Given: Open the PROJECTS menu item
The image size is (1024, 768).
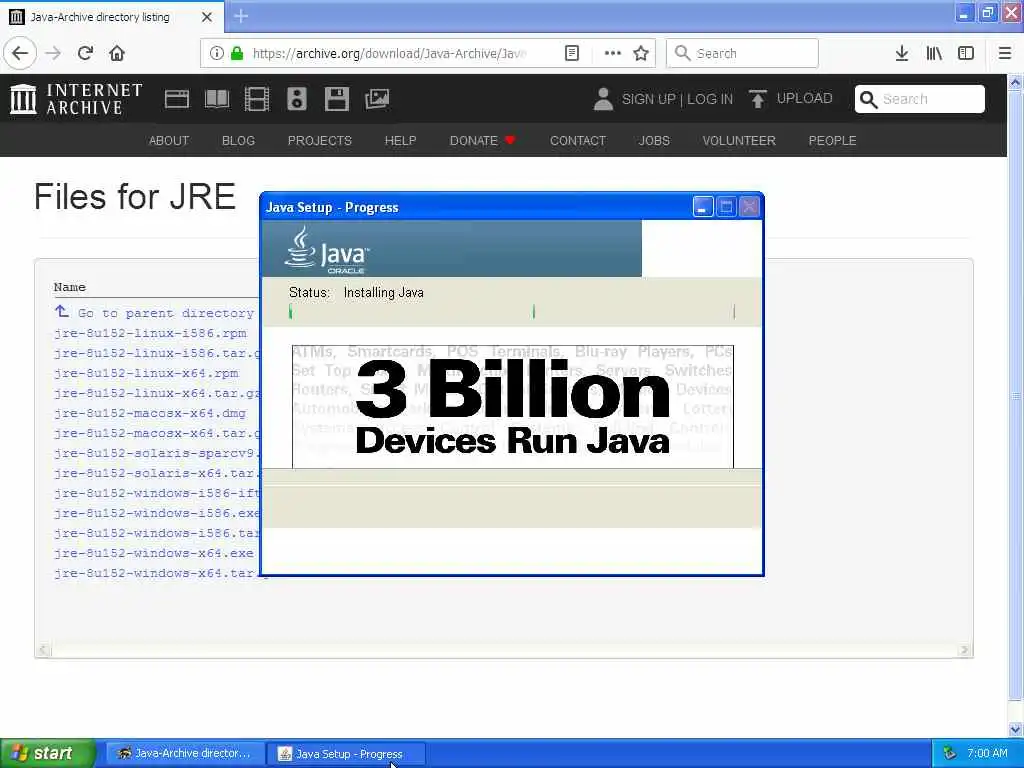Looking at the screenshot, I should [x=319, y=140].
